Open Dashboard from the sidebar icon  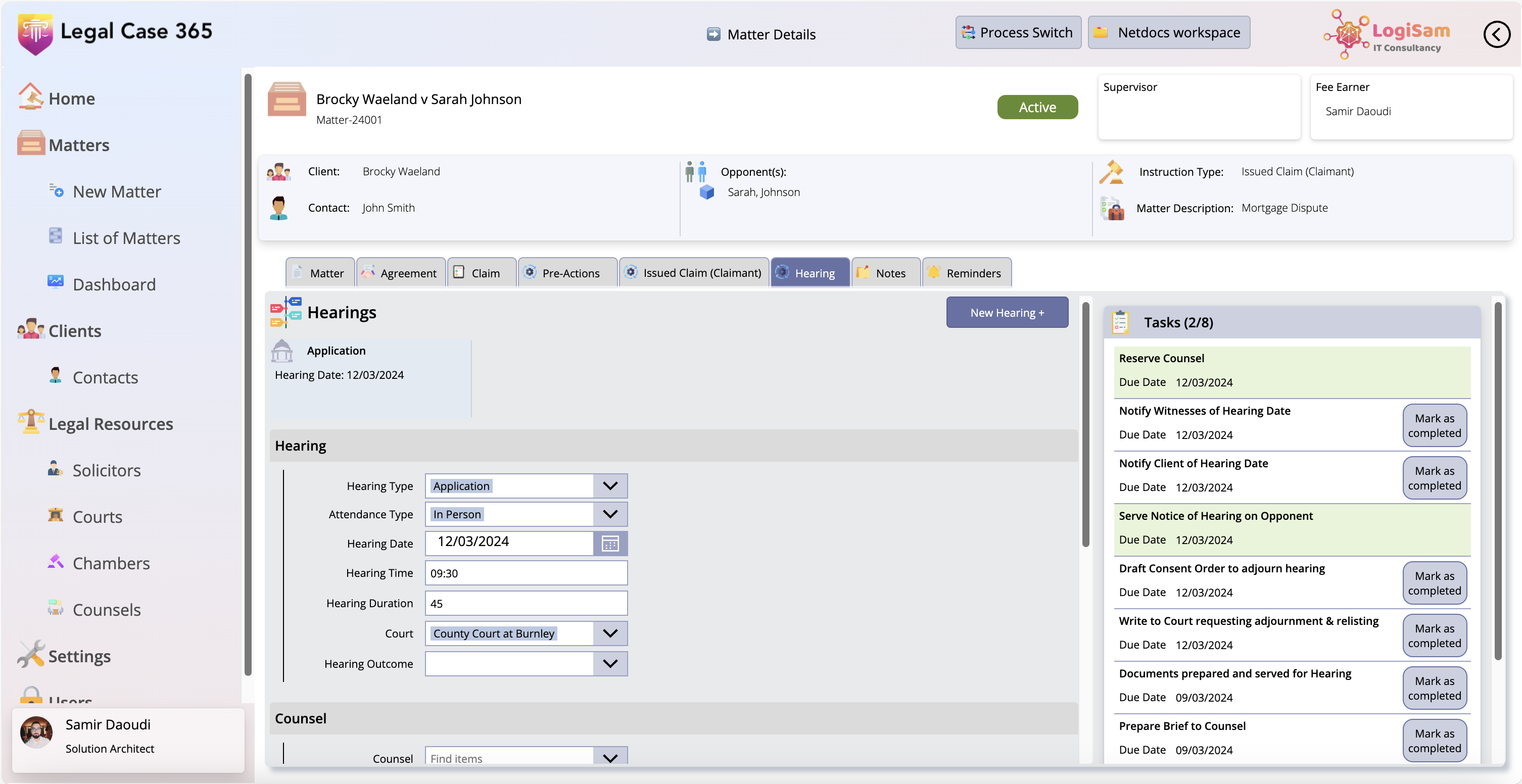pos(56,282)
